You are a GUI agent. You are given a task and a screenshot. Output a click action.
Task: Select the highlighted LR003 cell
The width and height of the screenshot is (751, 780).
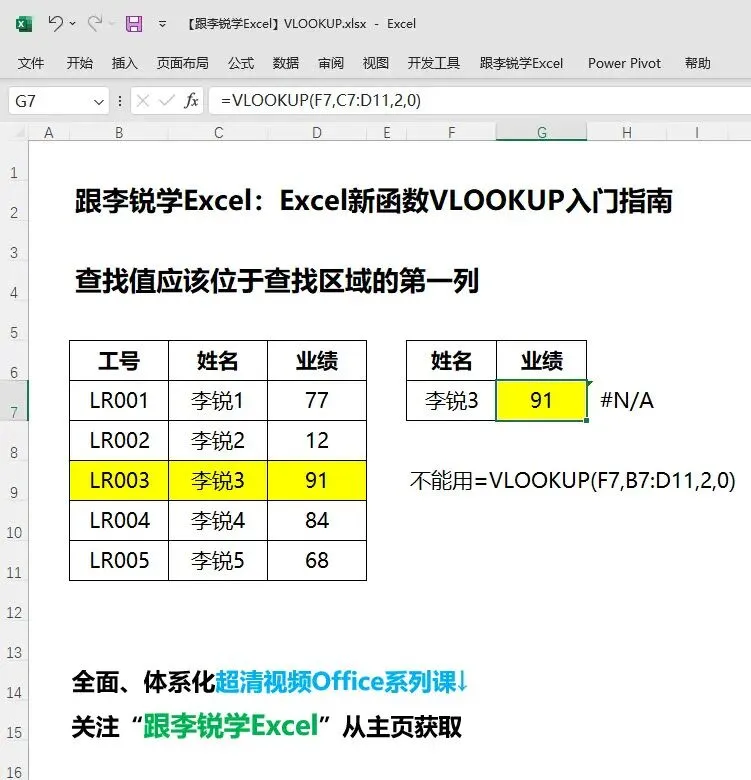(x=119, y=481)
